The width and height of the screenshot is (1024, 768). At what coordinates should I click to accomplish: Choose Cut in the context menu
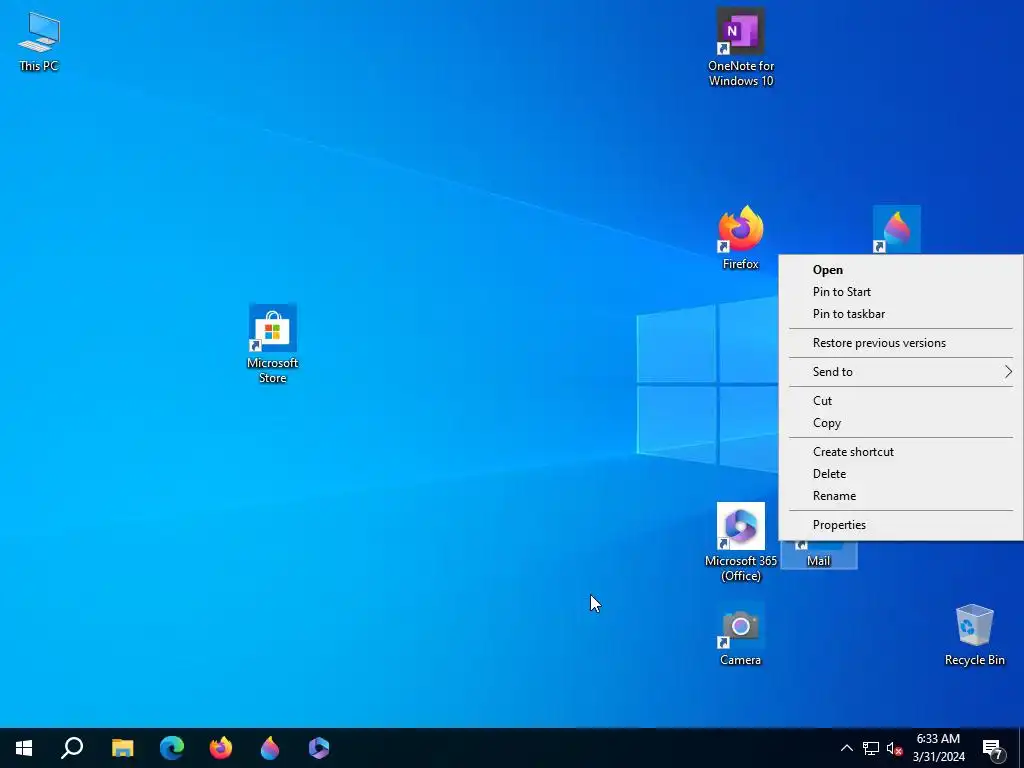point(901,400)
